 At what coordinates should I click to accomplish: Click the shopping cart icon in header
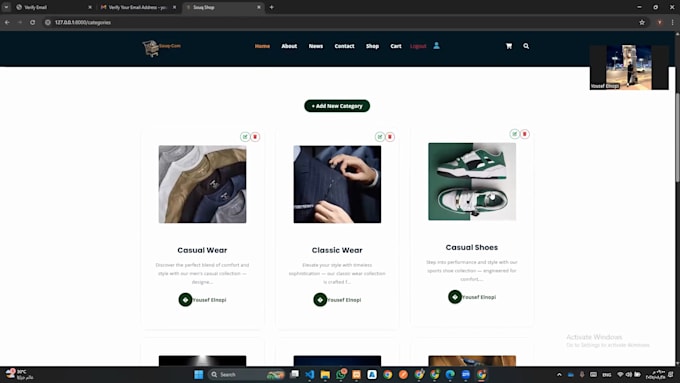[509, 46]
